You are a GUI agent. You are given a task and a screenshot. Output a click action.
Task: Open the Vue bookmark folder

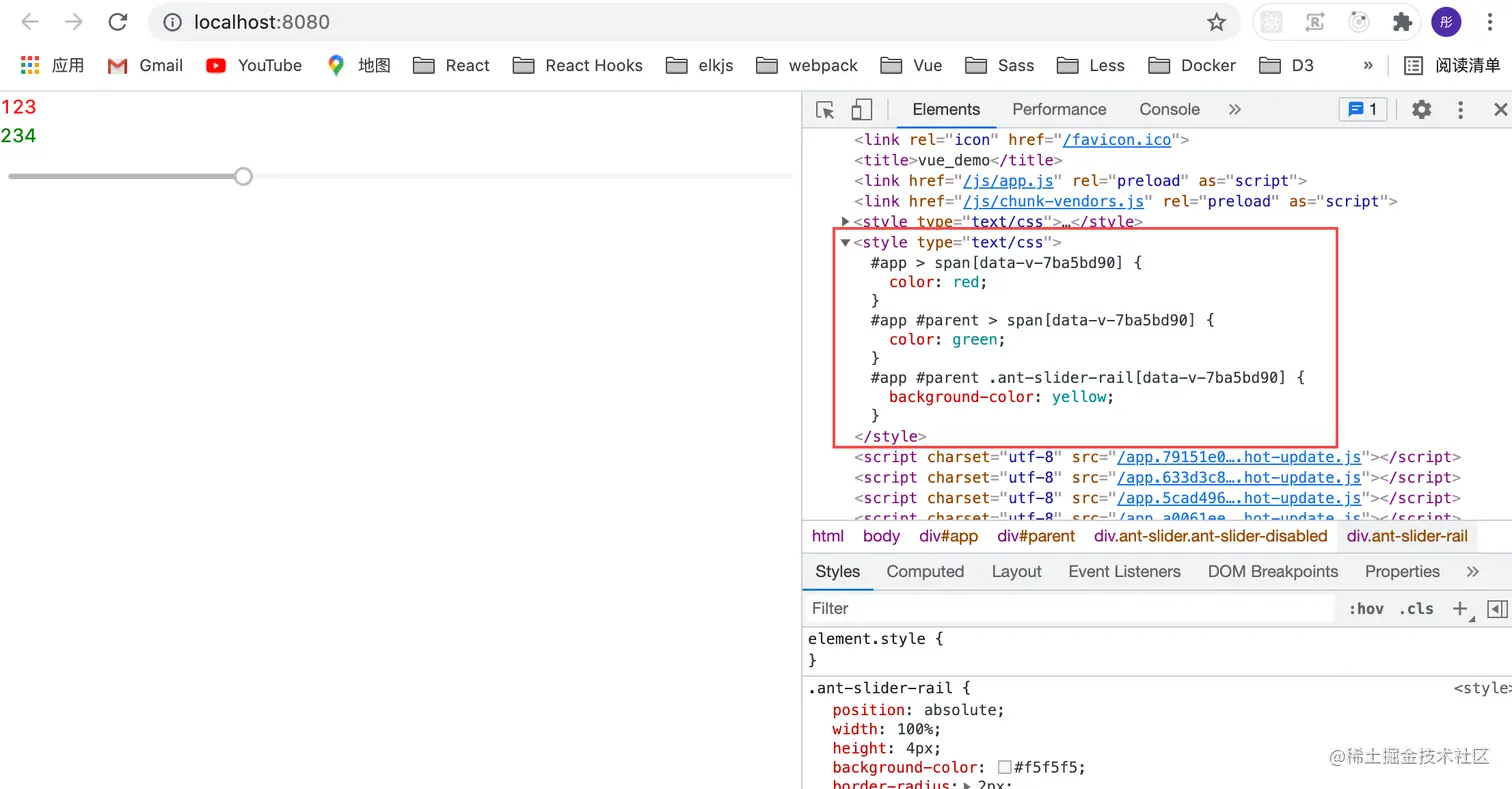coord(912,65)
